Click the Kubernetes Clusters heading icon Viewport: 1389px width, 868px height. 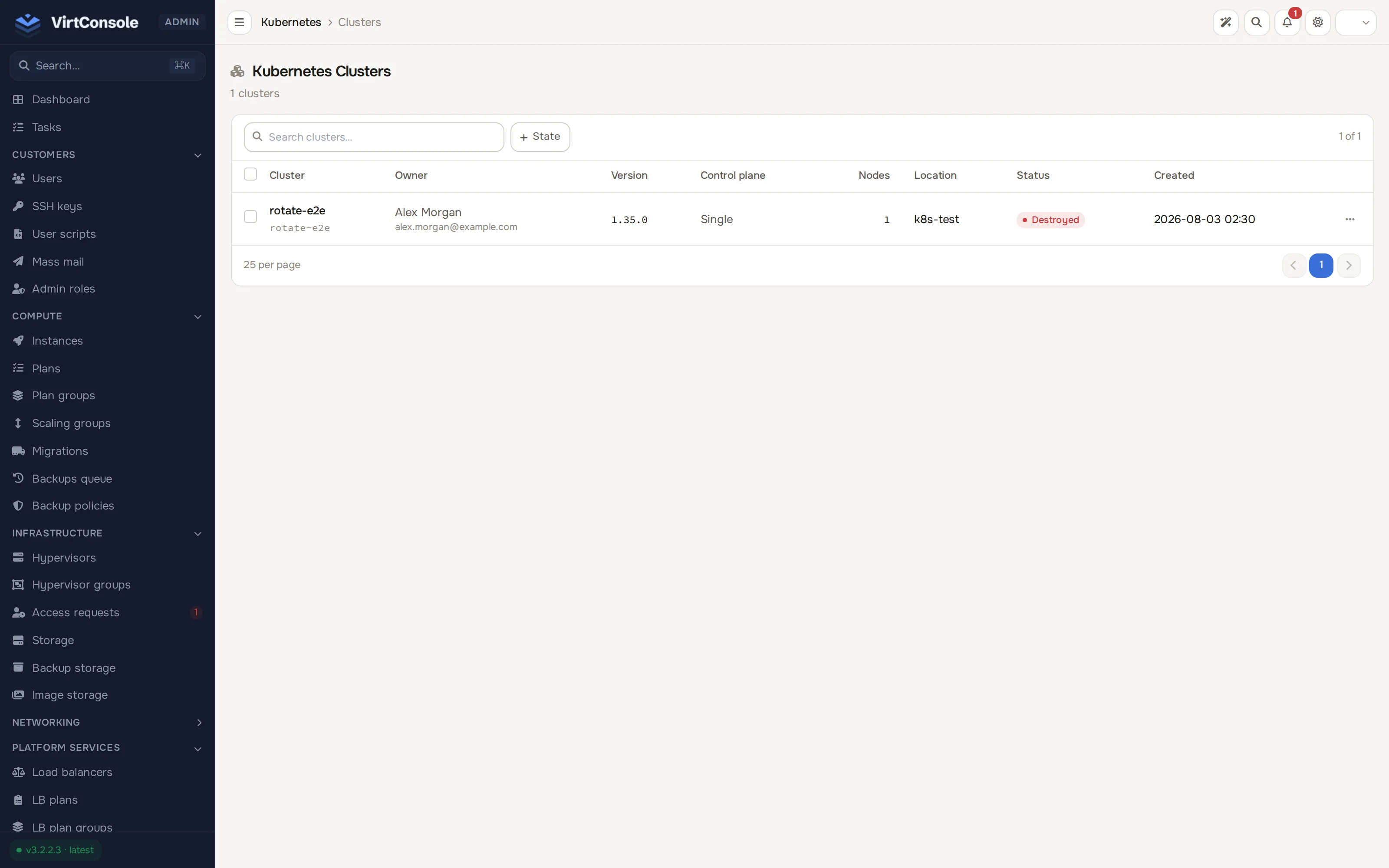coord(237,71)
